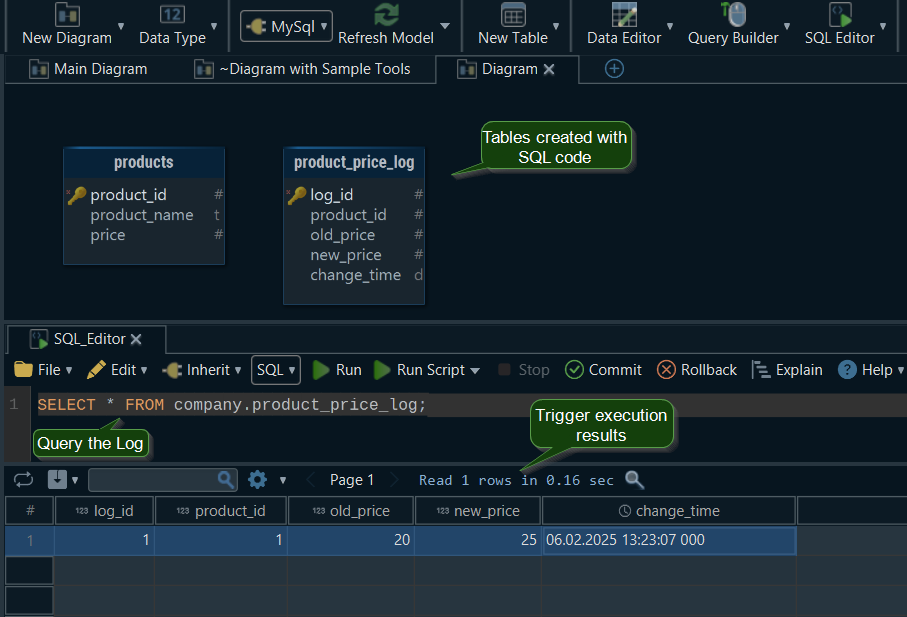Viewport: 907px width, 617px height.
Task: Click the magnifier beside read rows status
Action: [x=635, y=480]
